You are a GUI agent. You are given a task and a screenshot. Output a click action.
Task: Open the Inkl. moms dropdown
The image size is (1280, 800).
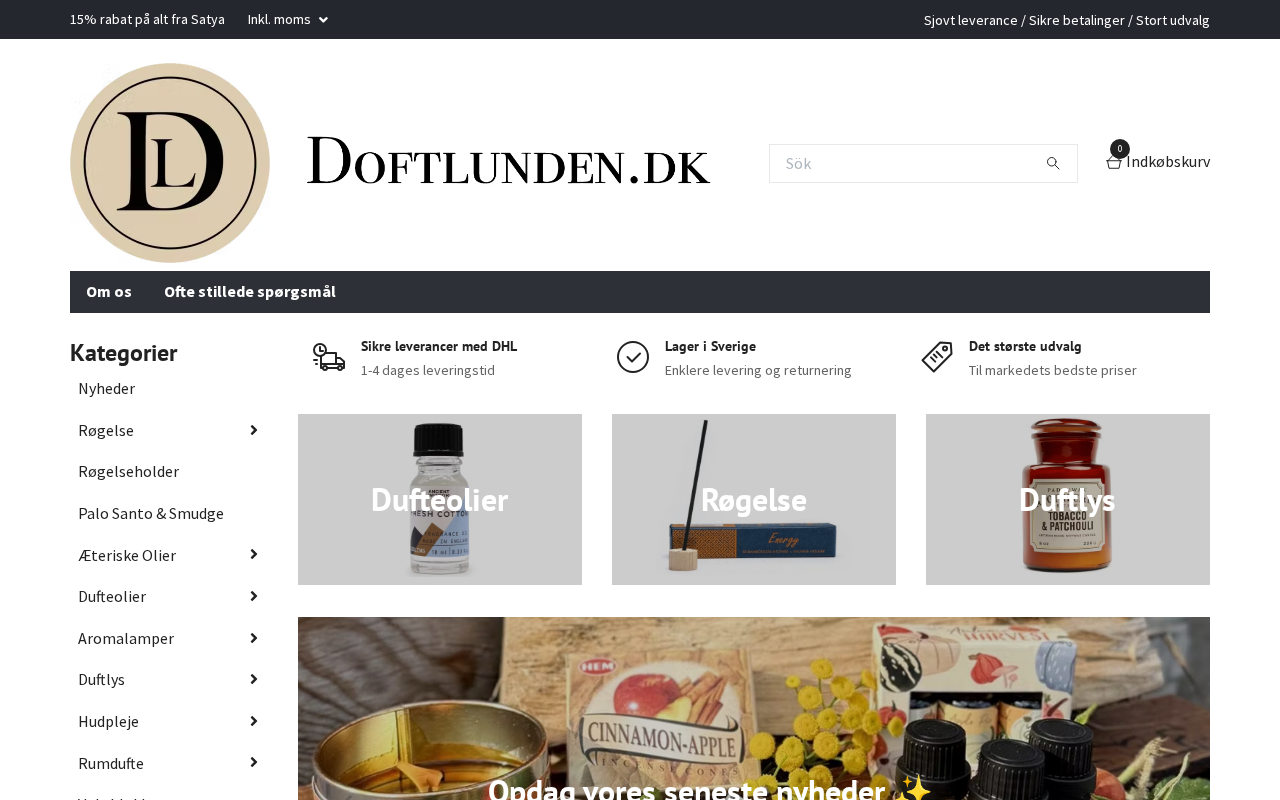tap(288, 19)
